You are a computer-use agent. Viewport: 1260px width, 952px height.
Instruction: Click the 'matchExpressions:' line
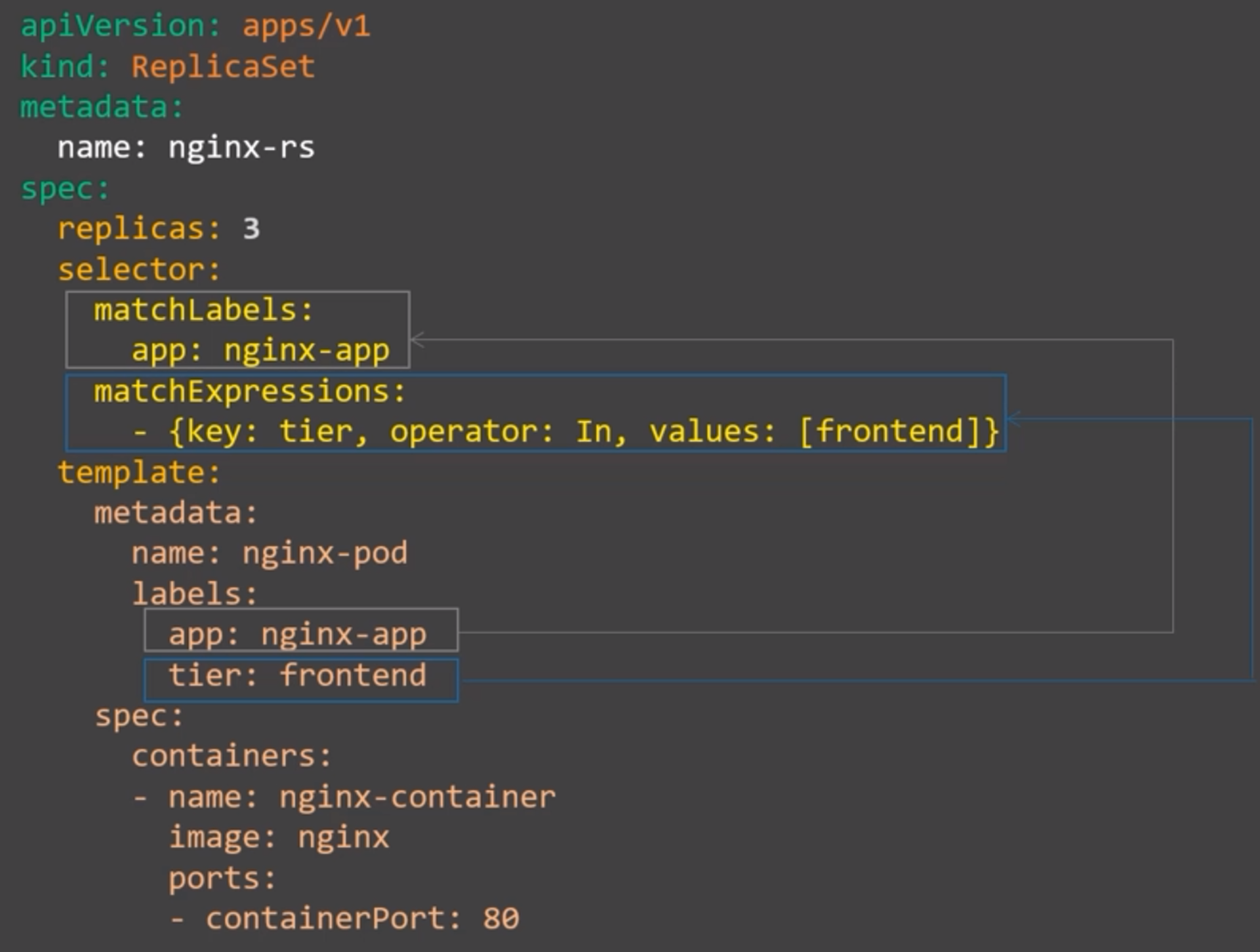pyautogui.click(x=250, y=391)
